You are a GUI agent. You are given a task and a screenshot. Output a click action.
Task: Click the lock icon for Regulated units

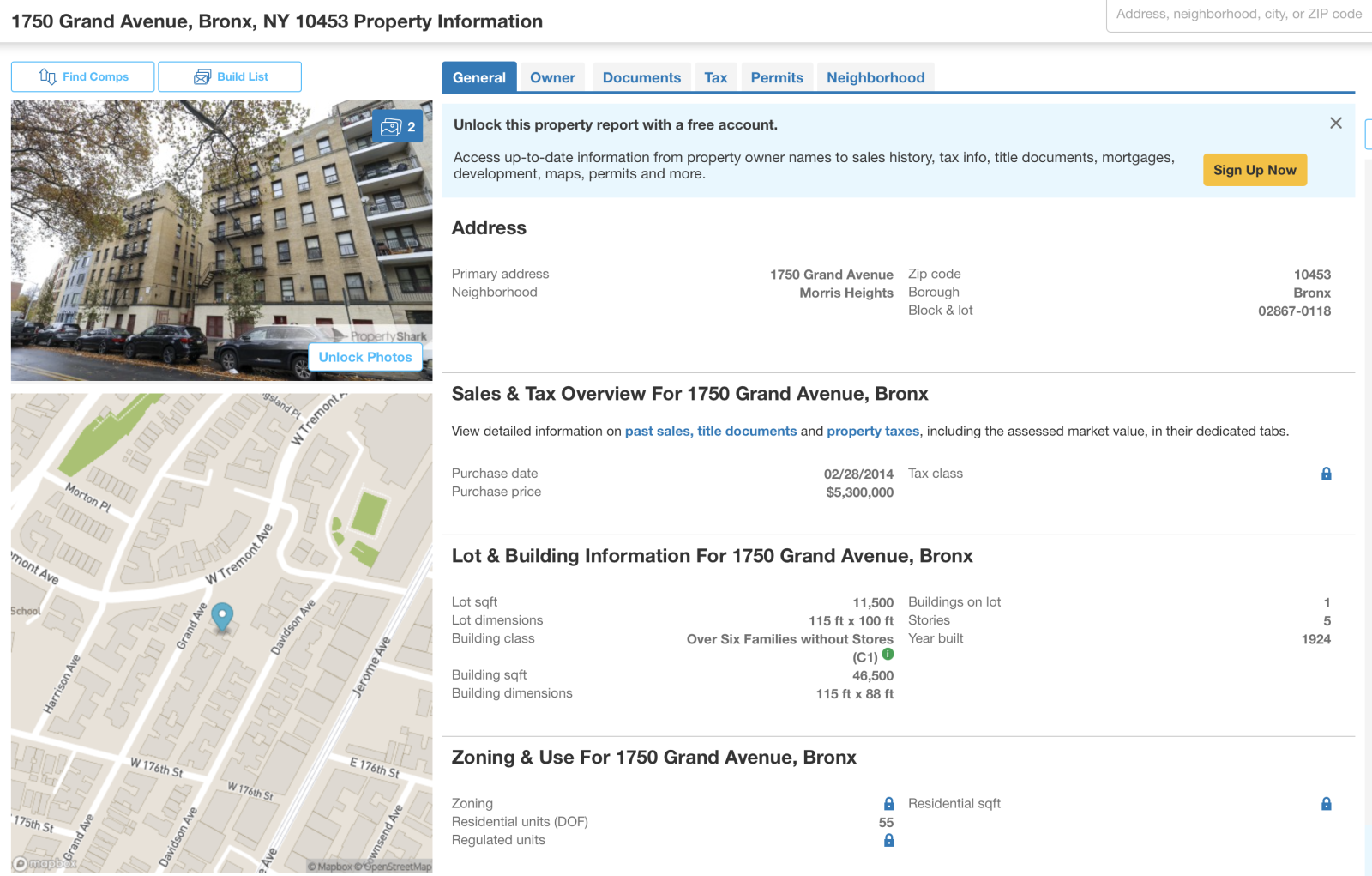pyautogui.click(x=888, y=841)
